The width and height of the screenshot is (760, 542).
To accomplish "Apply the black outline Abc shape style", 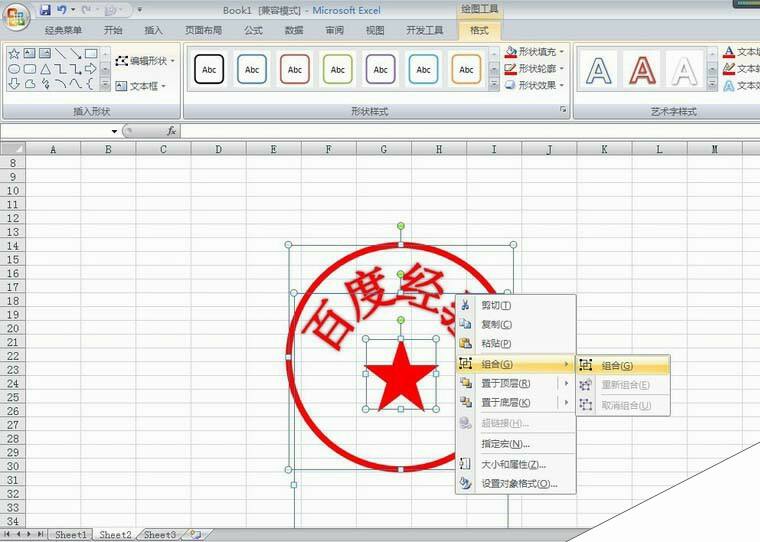I will (209, 69).
